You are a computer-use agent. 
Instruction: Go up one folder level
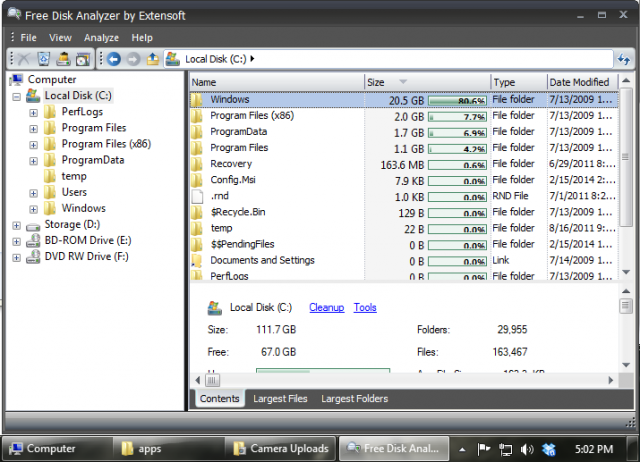(153, 59)
